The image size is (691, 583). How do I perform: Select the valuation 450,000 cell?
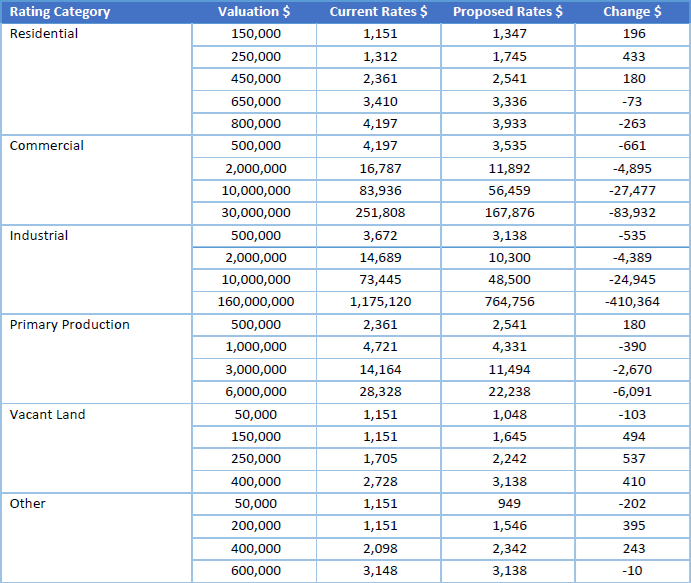point(256,79)
